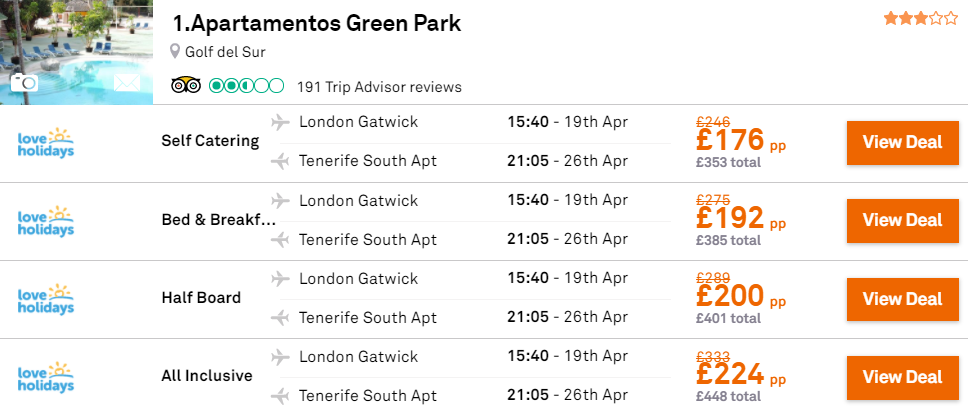This screenshot has height=414, width=968.
Task: View Deal for All Inclusive at £224
Action: point(903,377)
